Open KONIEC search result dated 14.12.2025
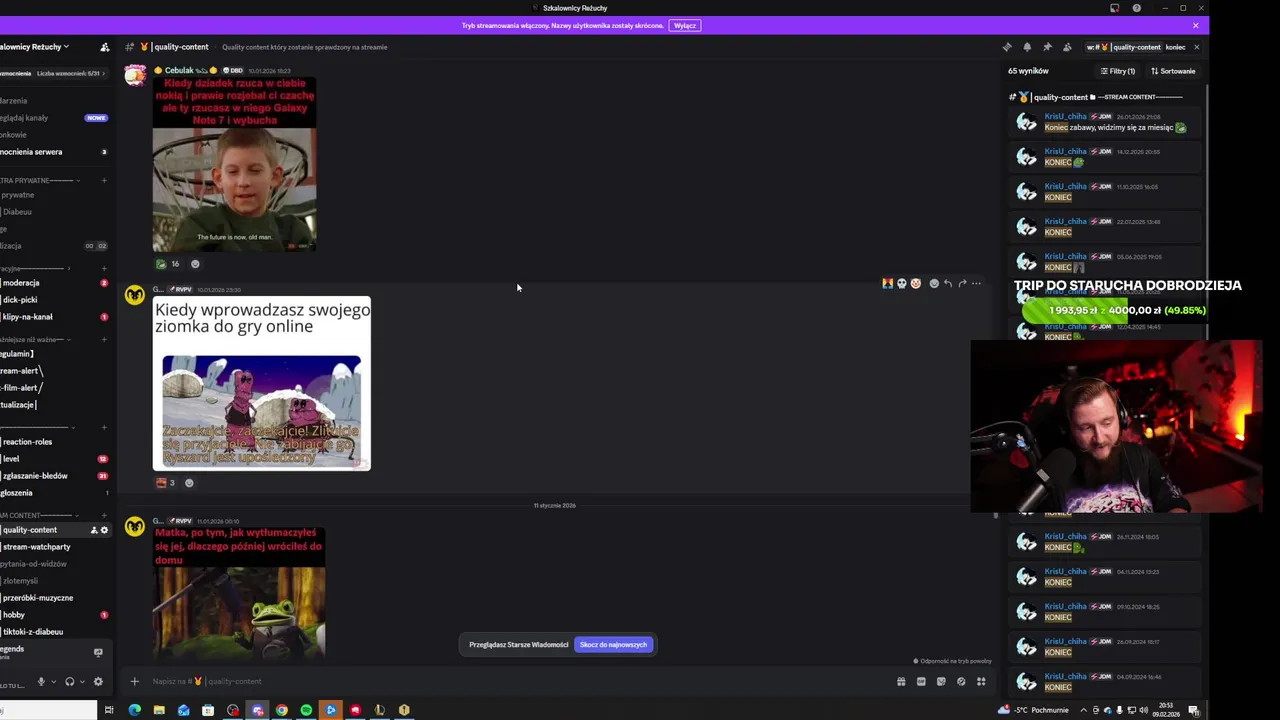The image size is (1280, 720). coord(1105,157)
